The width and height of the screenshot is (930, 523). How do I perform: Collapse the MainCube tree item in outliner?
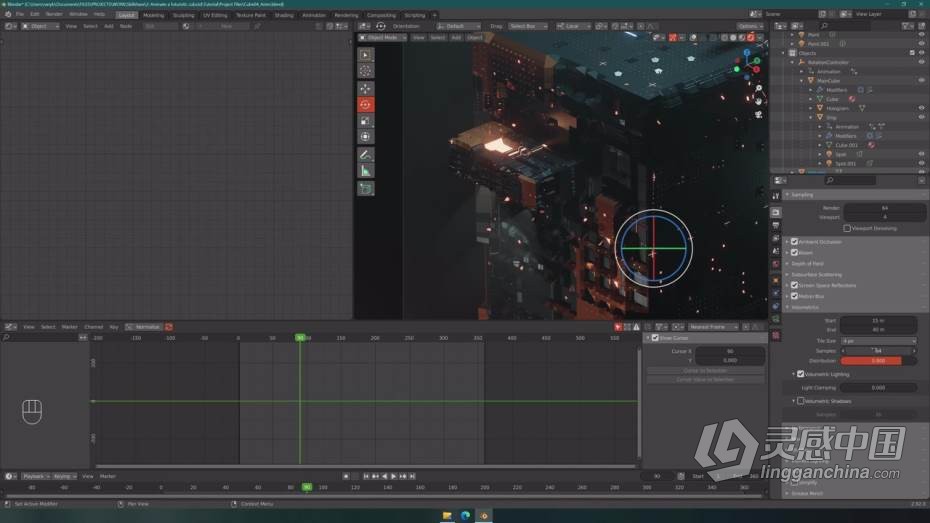(802, 81)
